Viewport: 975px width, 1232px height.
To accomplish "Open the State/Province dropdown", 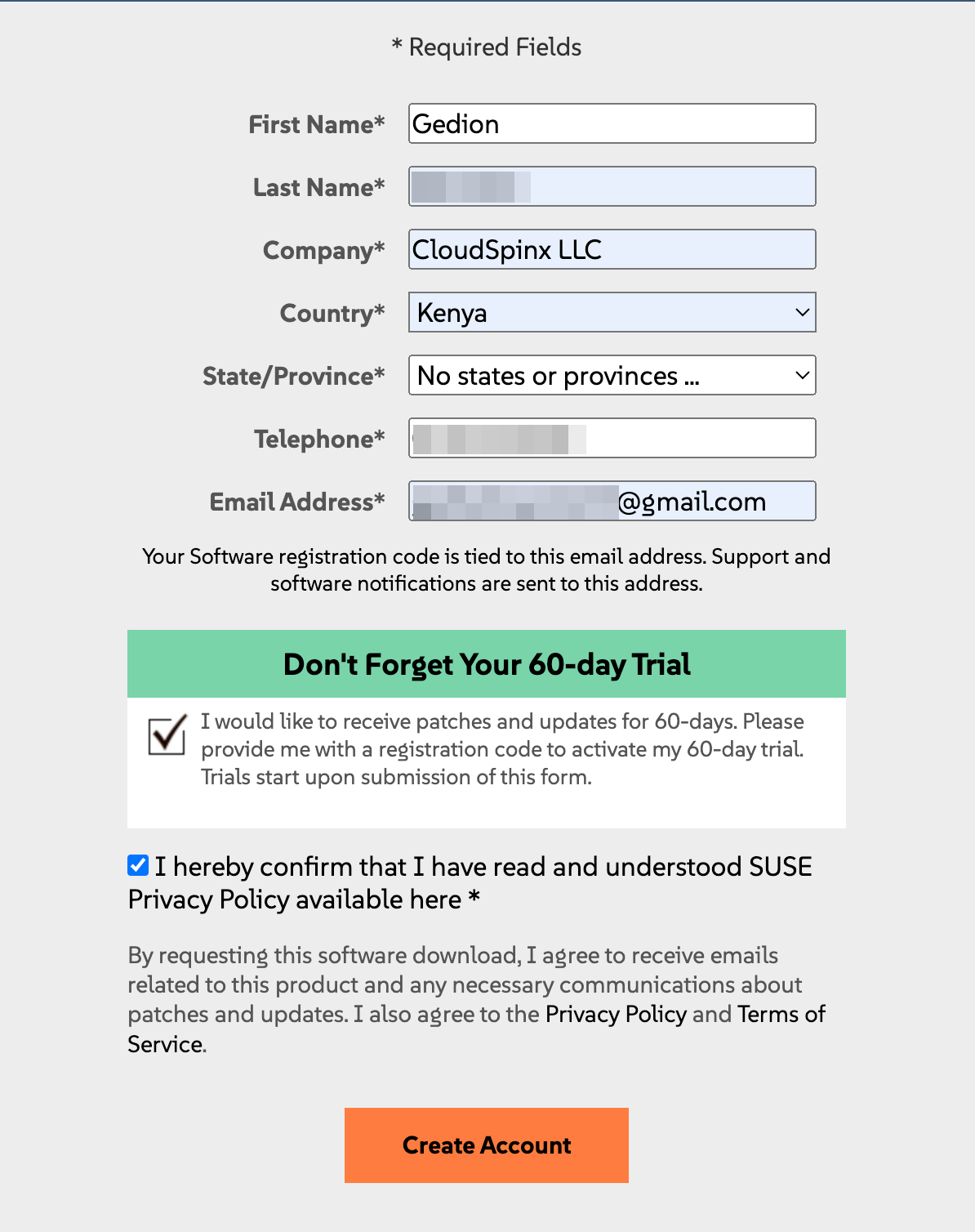I will pos(611,375).
